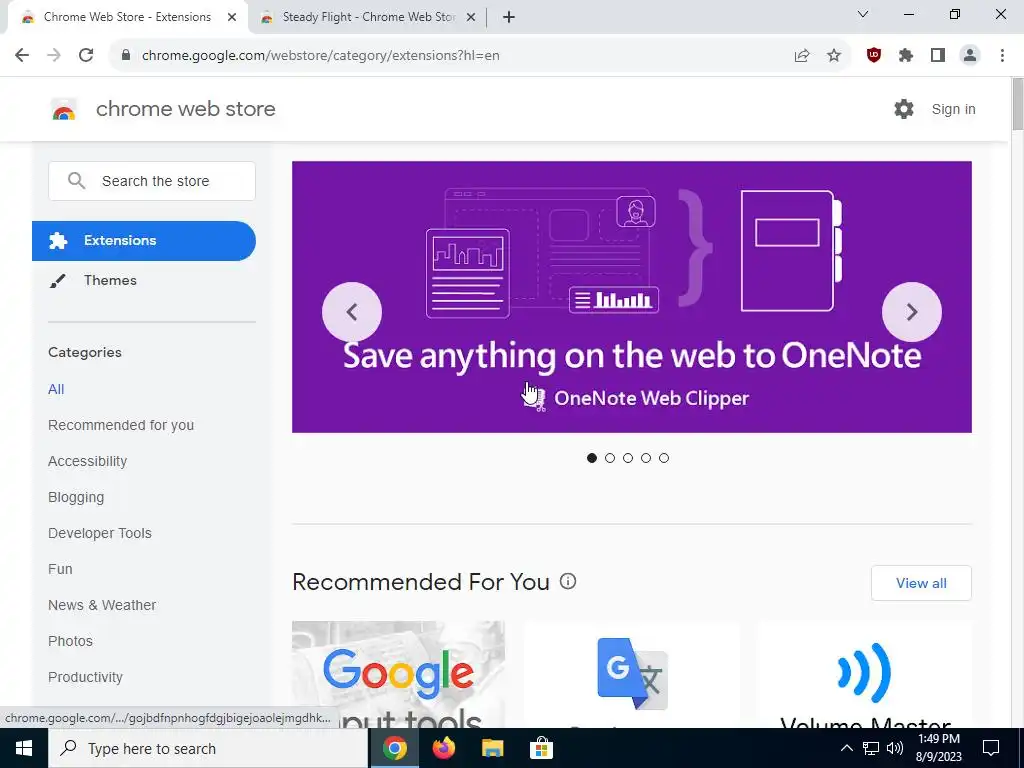
Task: Click the Chrome taskbar icon
Action: (x=394, y=748)
